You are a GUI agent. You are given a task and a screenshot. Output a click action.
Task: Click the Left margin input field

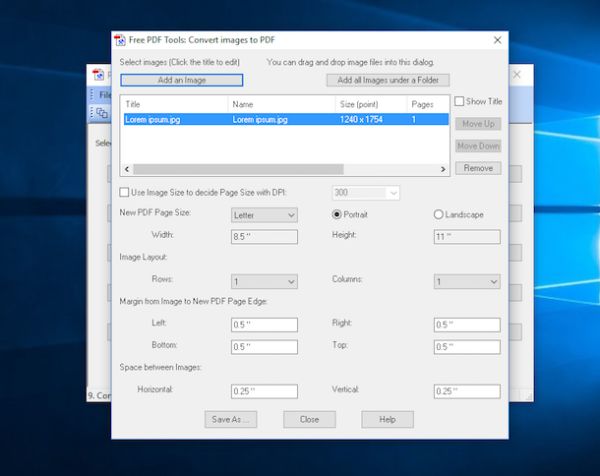pos(264,325)
